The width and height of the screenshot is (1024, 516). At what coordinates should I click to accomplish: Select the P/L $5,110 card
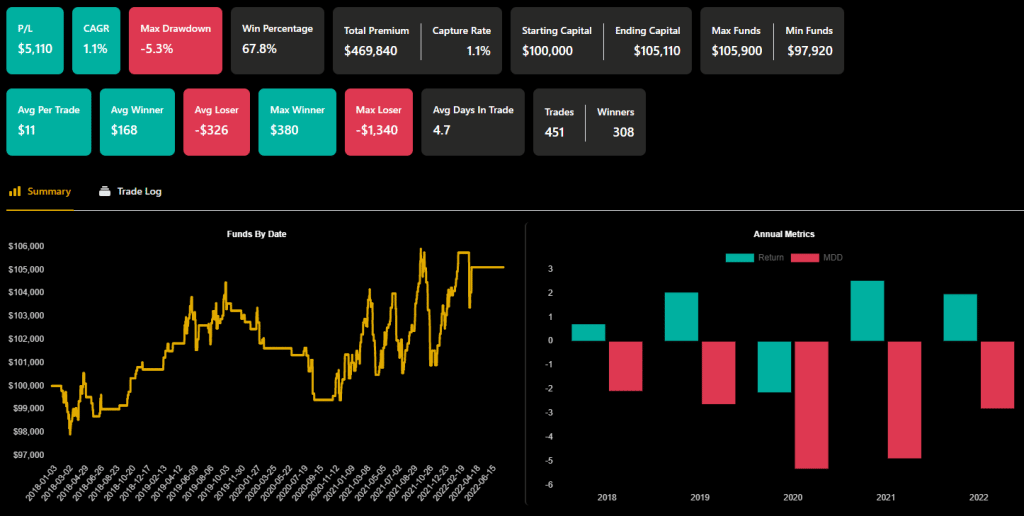36,40
